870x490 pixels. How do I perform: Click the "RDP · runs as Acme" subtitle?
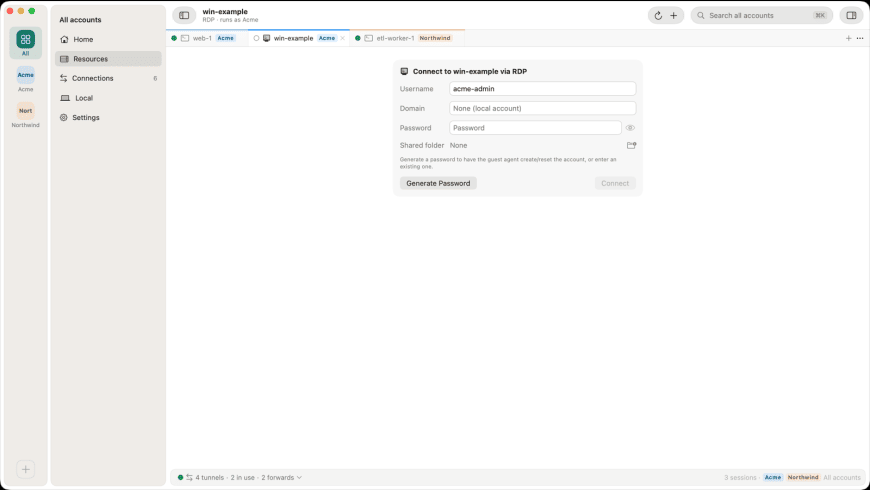click(230, 20)
